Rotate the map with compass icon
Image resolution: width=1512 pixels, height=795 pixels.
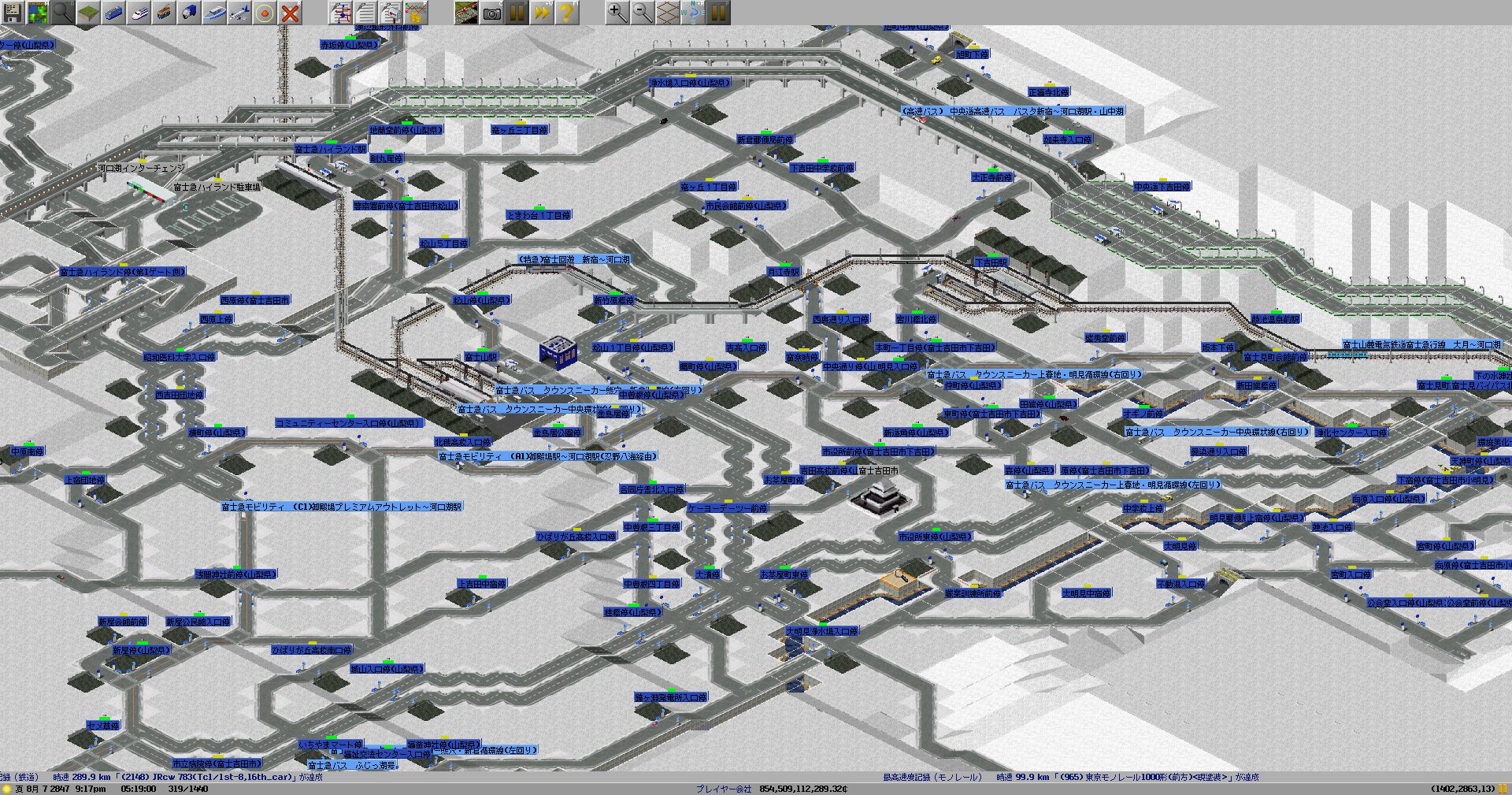pyautogui.click(x=693, y=13)
